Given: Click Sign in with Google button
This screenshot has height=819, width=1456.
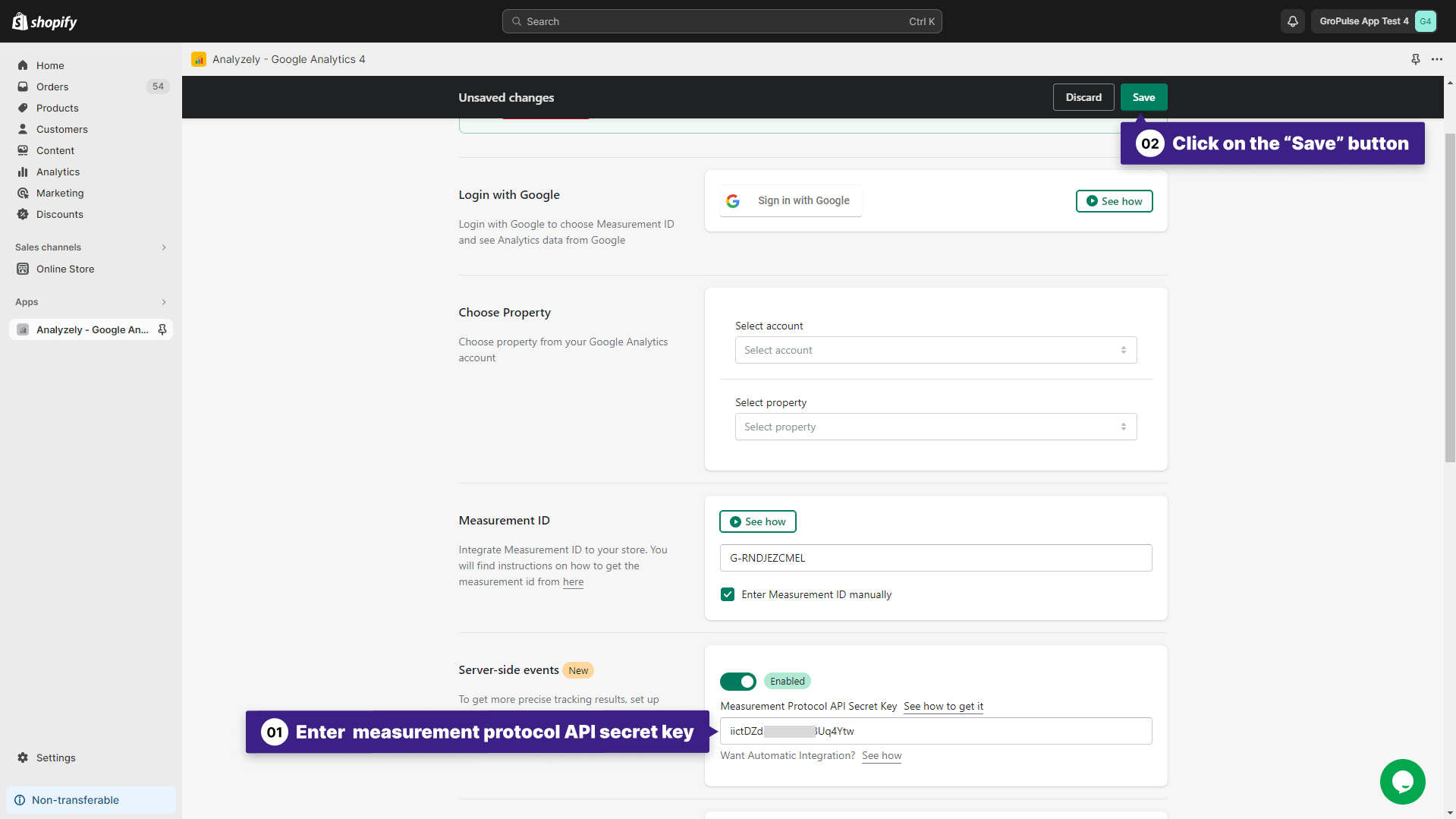Looking at the screenshot, I should (x=791, y=201).
